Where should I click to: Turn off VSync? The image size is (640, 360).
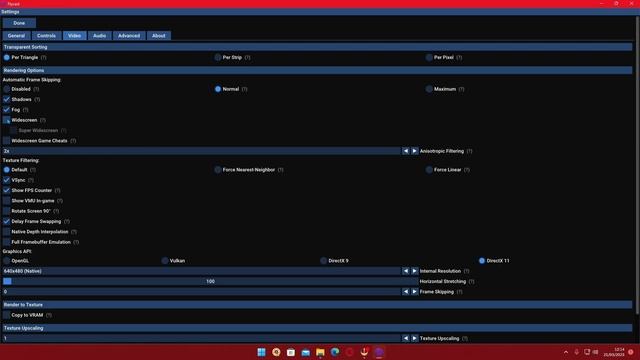click(x=7, y=180)
